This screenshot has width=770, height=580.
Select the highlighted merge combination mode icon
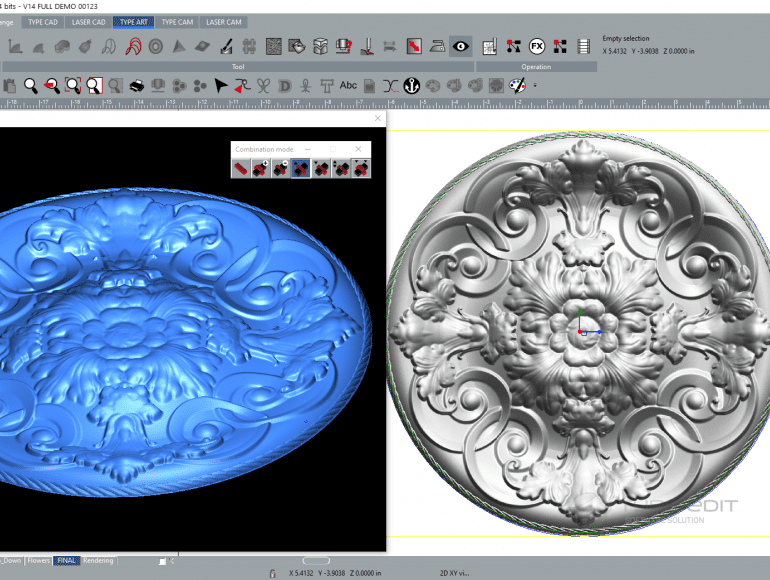pos(301,169)
